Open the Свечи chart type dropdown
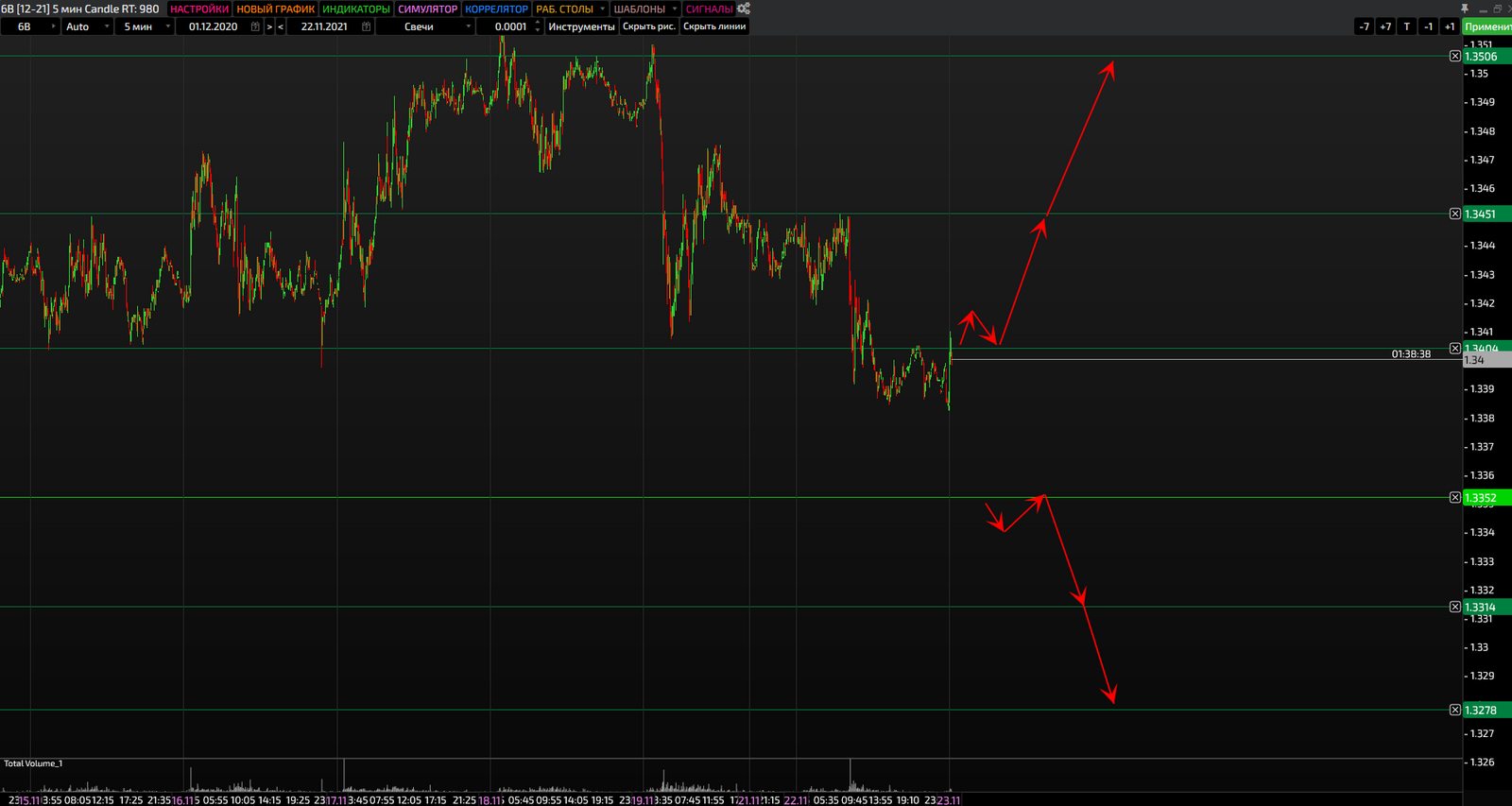 pyautogui.click(x=425, y=26)
